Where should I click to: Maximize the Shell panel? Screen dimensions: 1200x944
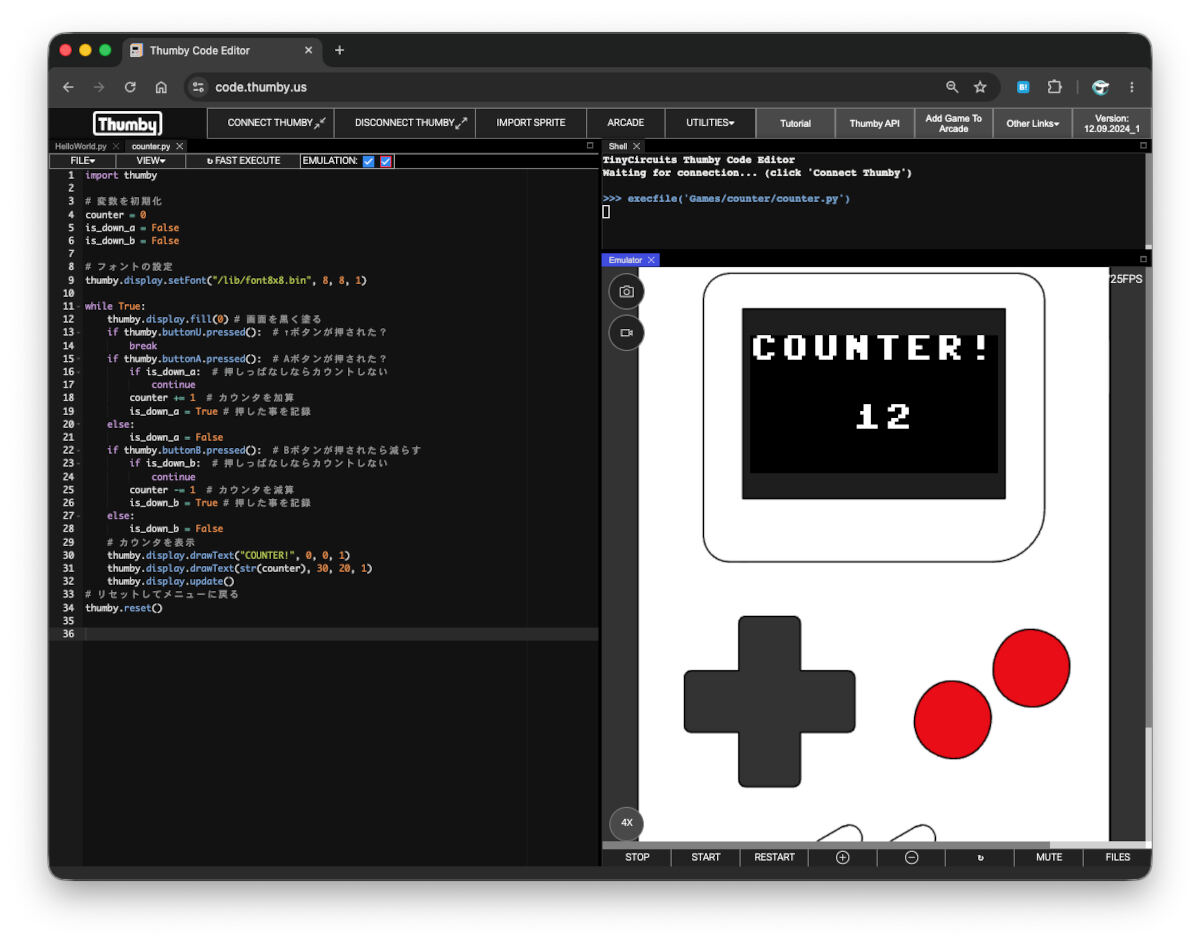[1143, 146]
